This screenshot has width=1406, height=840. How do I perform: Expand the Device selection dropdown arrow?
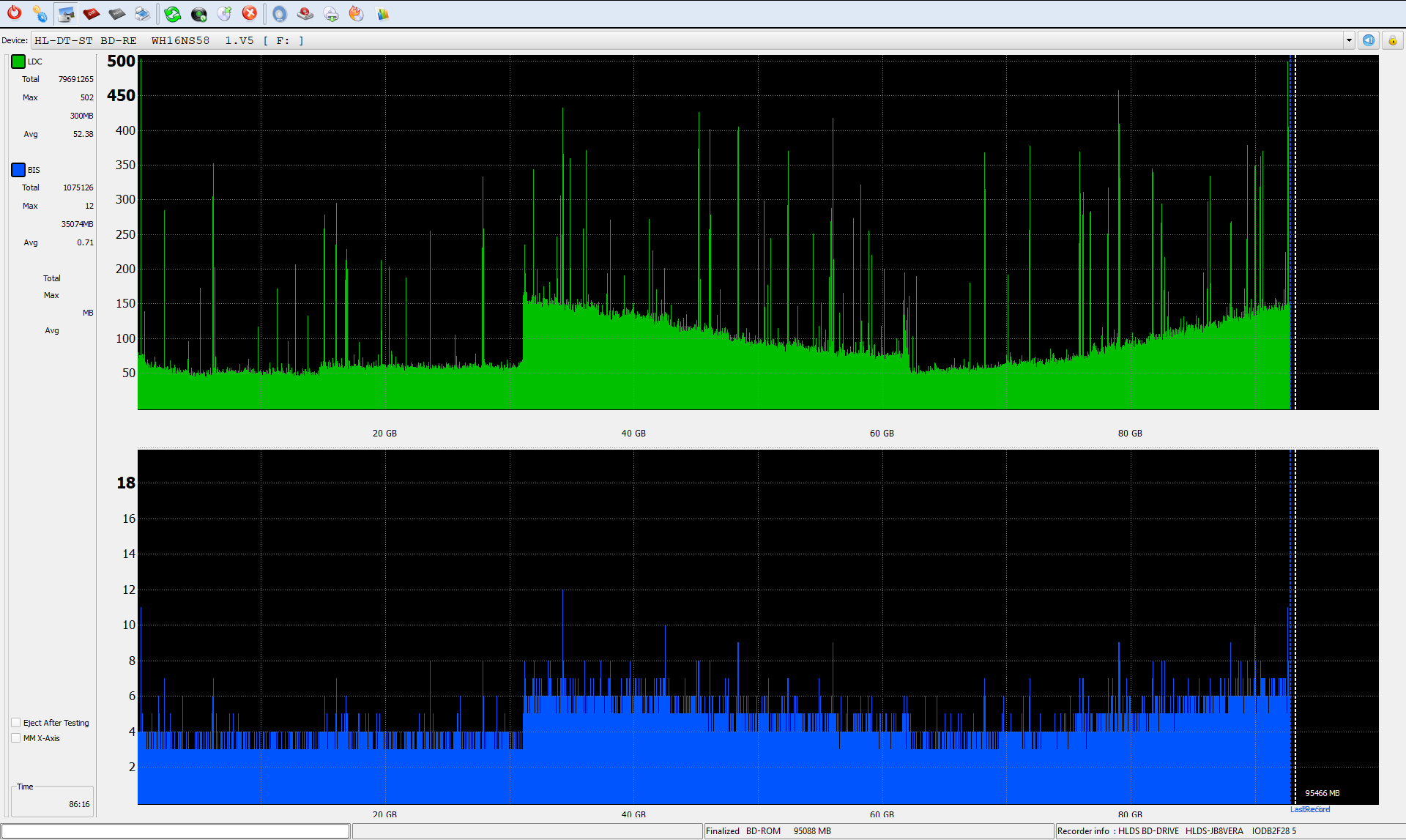tap(1349, 40)
